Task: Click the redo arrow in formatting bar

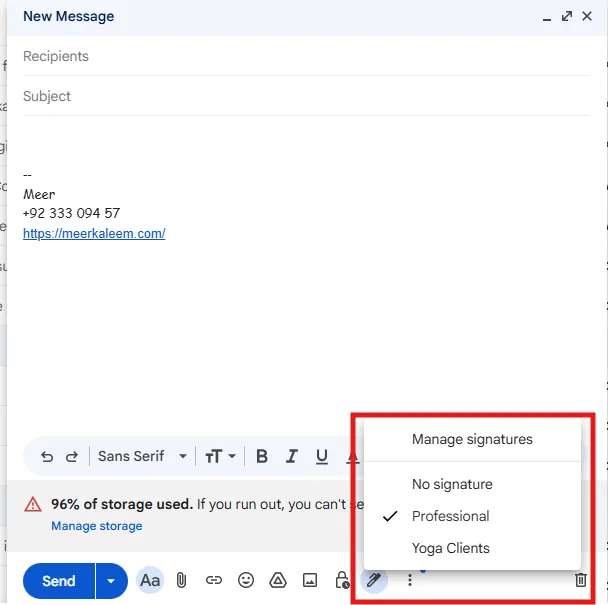Action: (x=71, y=457)
